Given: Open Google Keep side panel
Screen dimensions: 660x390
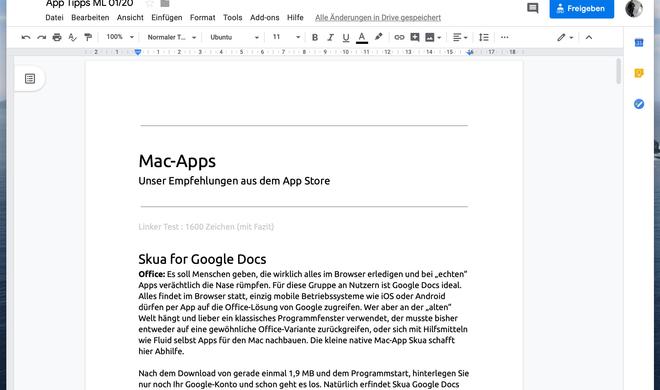Looking at the screenshot, I should [639, 73].
